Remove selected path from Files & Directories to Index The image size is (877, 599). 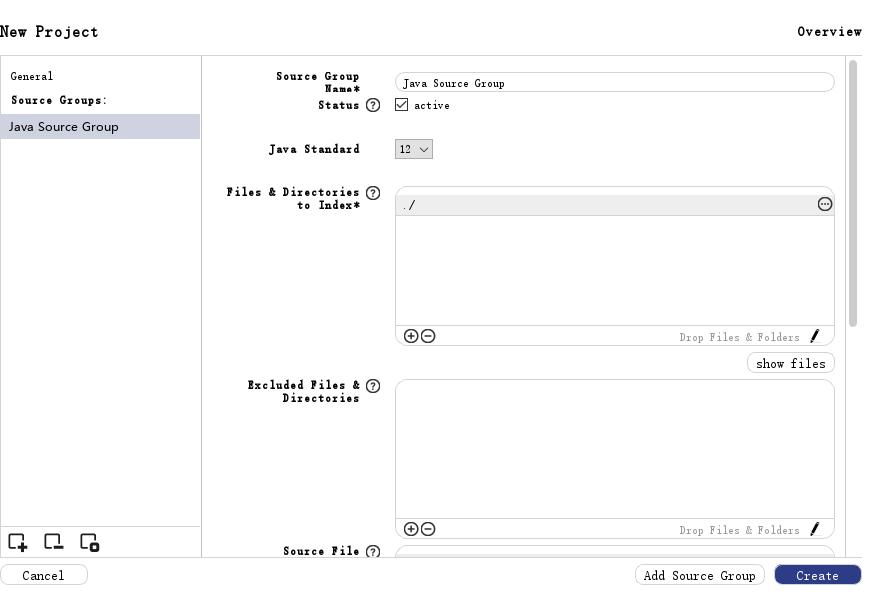click(428, 336)
